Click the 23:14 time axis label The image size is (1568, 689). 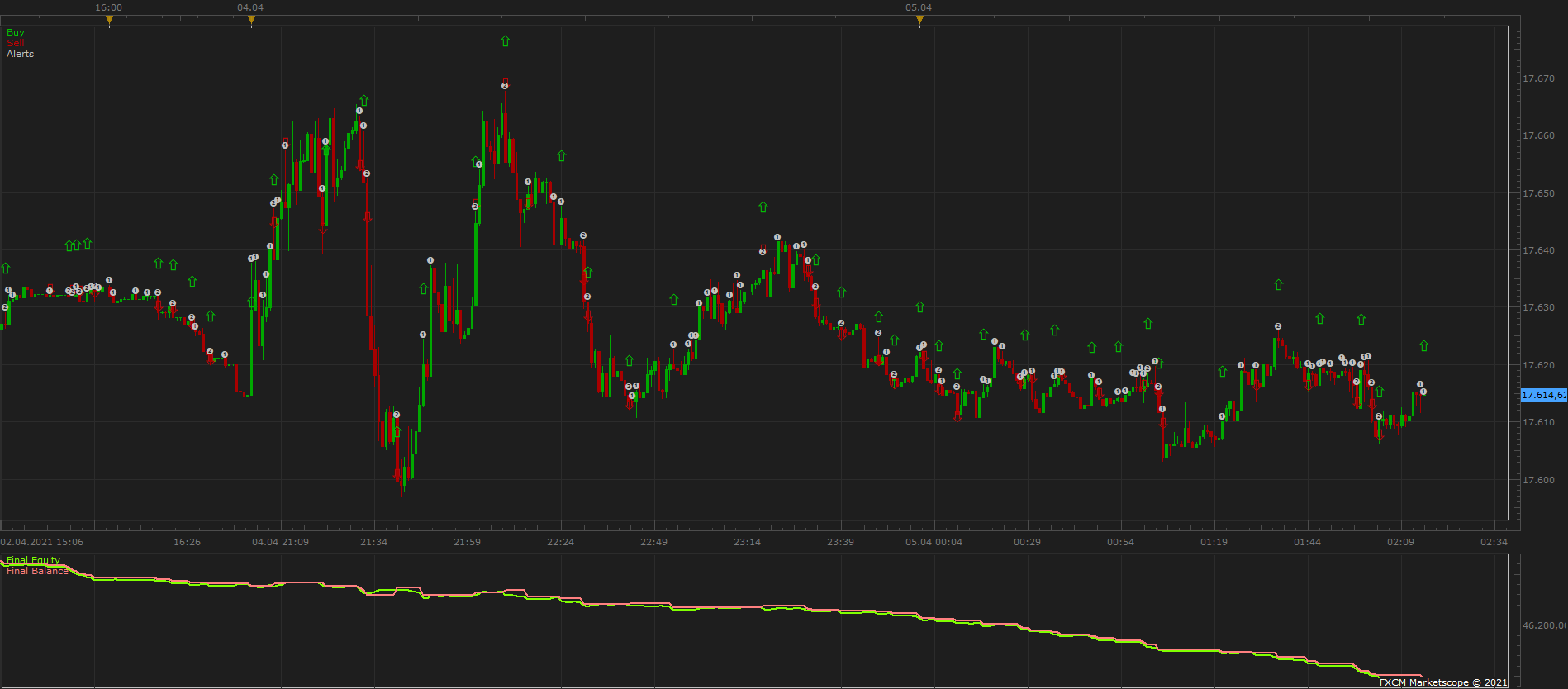748,542
